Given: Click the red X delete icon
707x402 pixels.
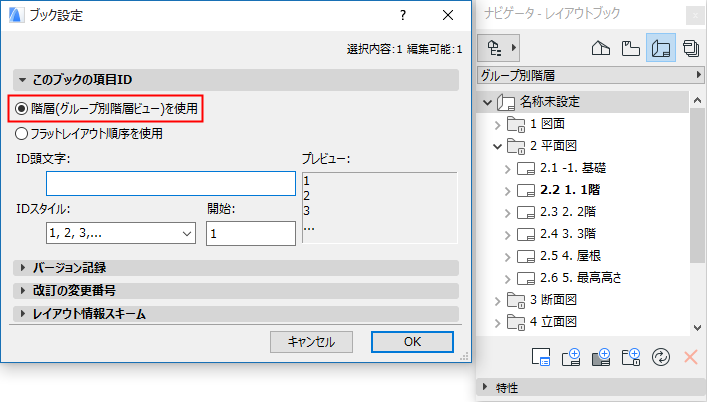Looking at the screenshot, I should pos(690,357).
